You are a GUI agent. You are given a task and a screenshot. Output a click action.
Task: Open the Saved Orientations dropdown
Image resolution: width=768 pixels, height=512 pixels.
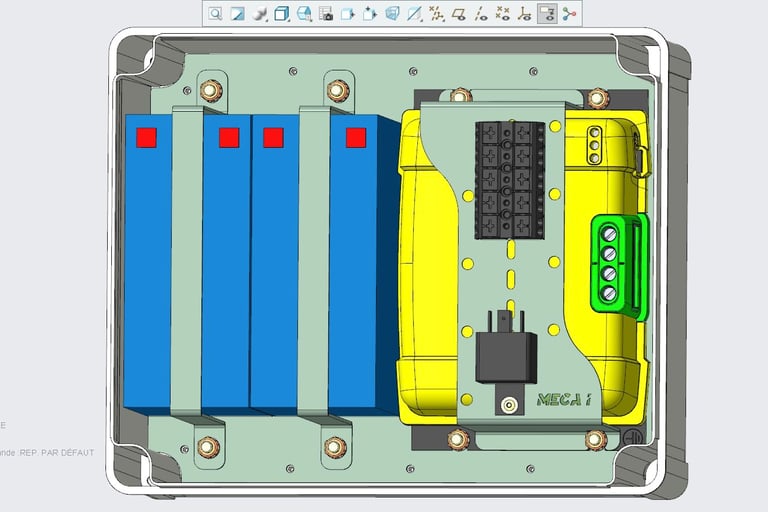pos(304,14)
